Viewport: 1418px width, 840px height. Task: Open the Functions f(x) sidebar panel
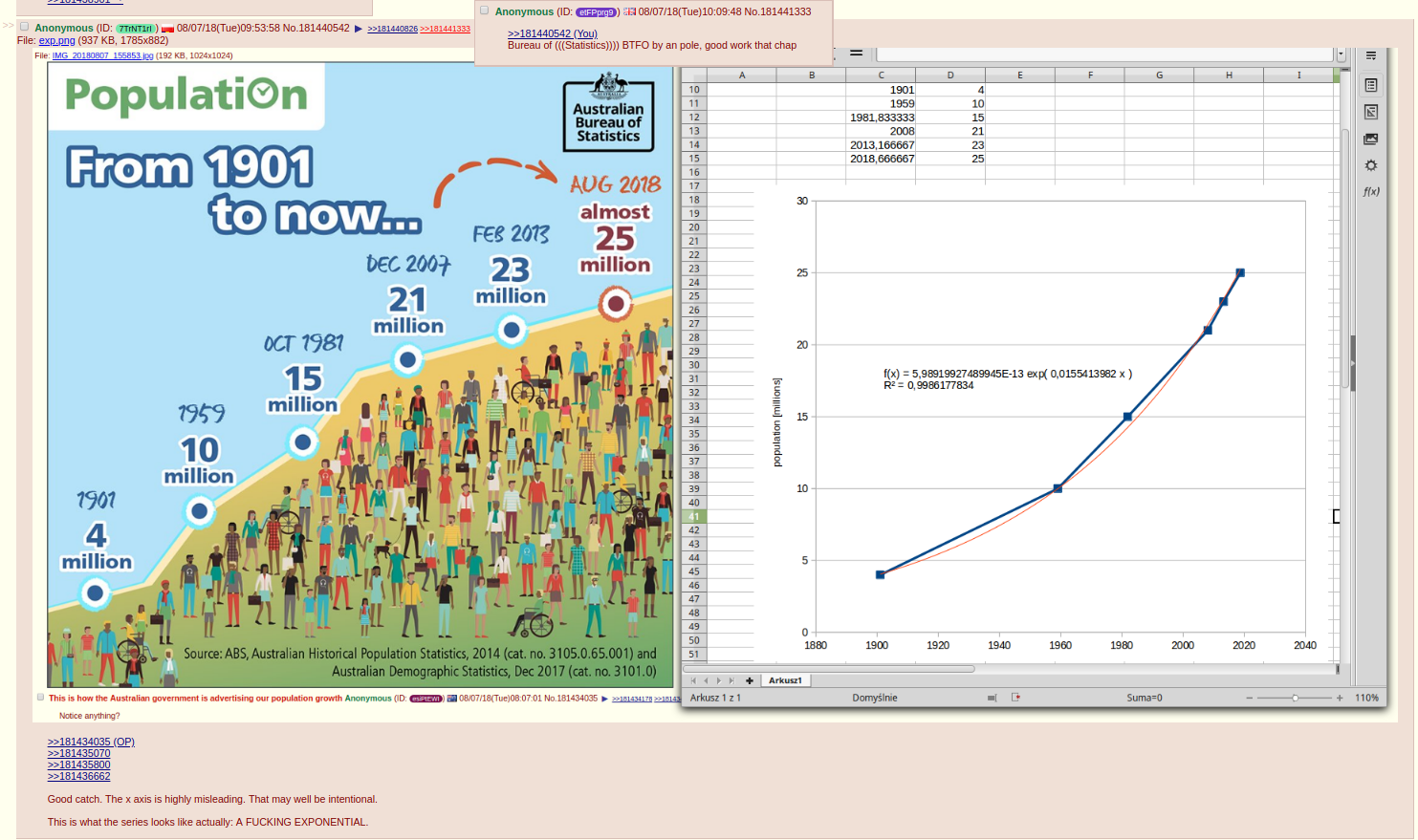[x=1371, y=191]
